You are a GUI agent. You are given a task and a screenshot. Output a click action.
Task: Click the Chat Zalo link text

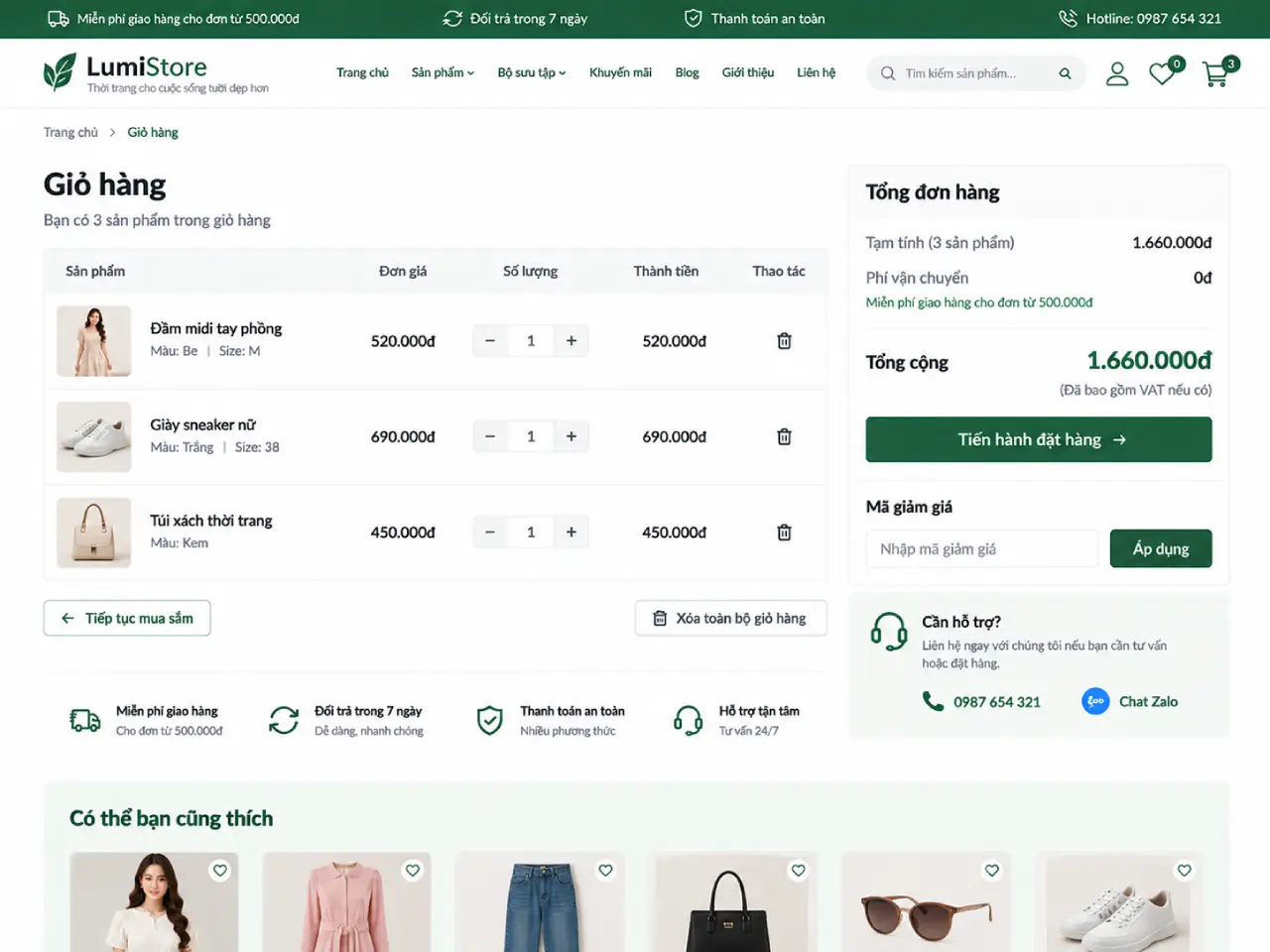1148,701
